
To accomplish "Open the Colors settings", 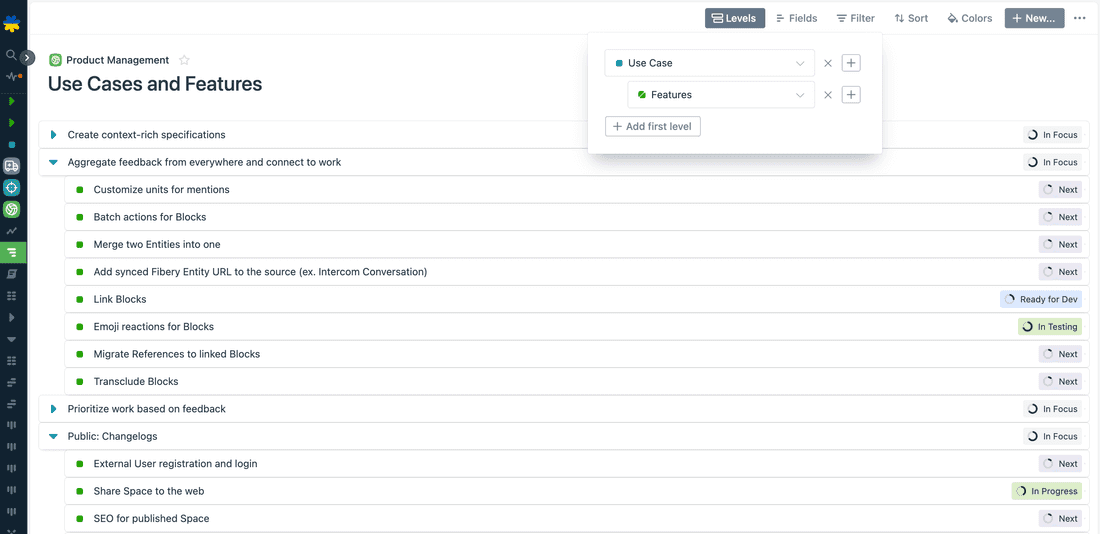I will coord(969,18).
